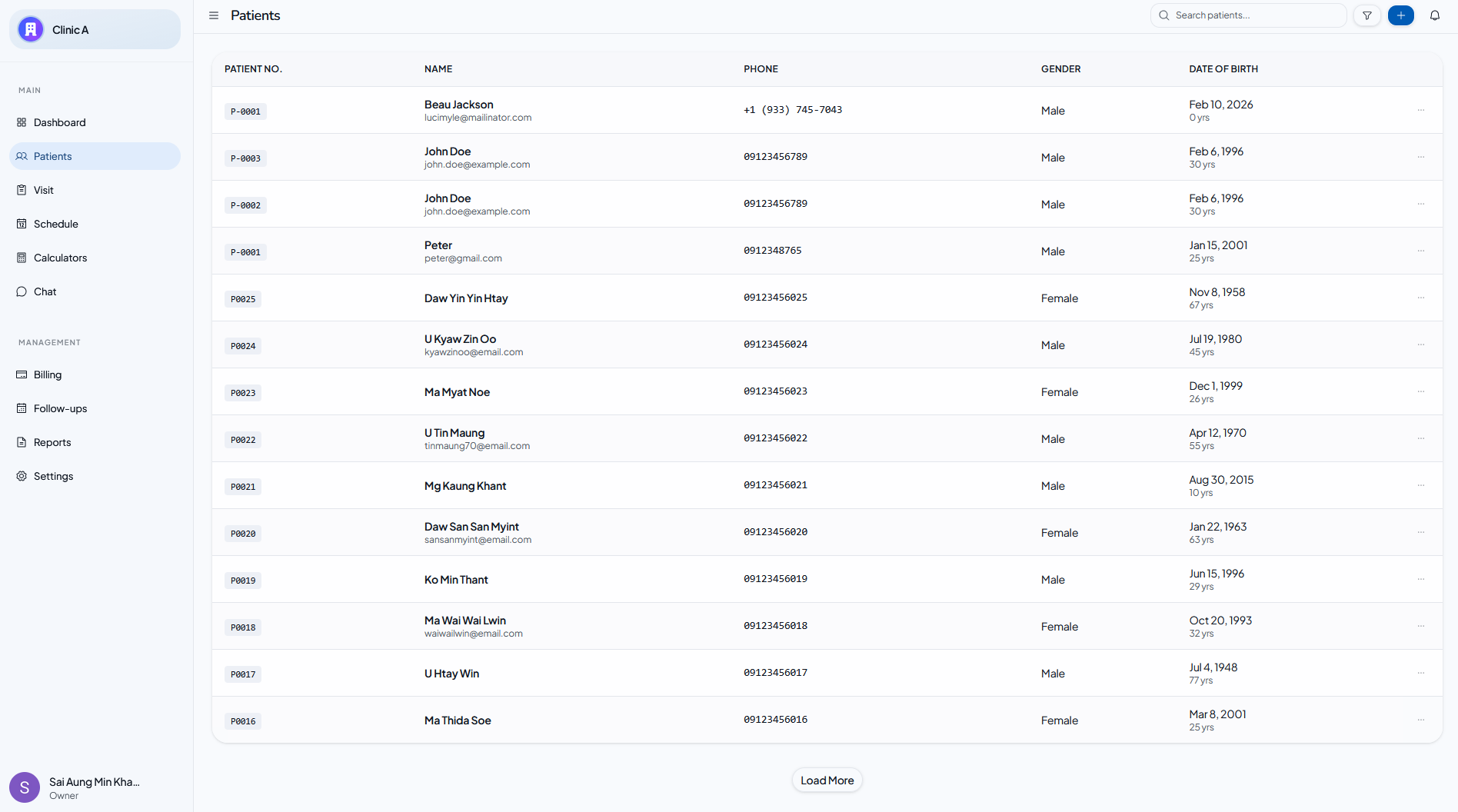Open the Reports menu item label

tap(52, 442)
